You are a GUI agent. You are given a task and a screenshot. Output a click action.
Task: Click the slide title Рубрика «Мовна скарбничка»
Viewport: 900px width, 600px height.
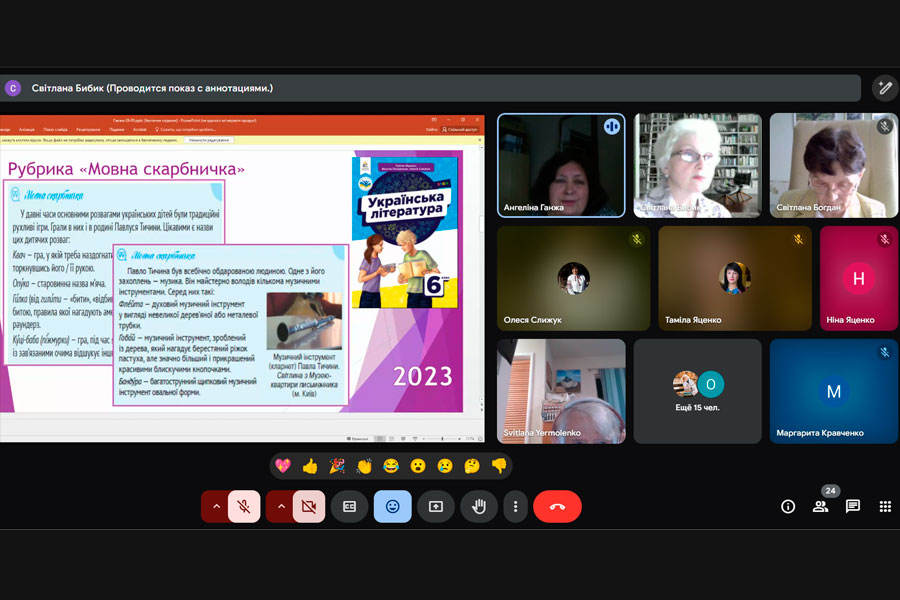click(126, 169)
